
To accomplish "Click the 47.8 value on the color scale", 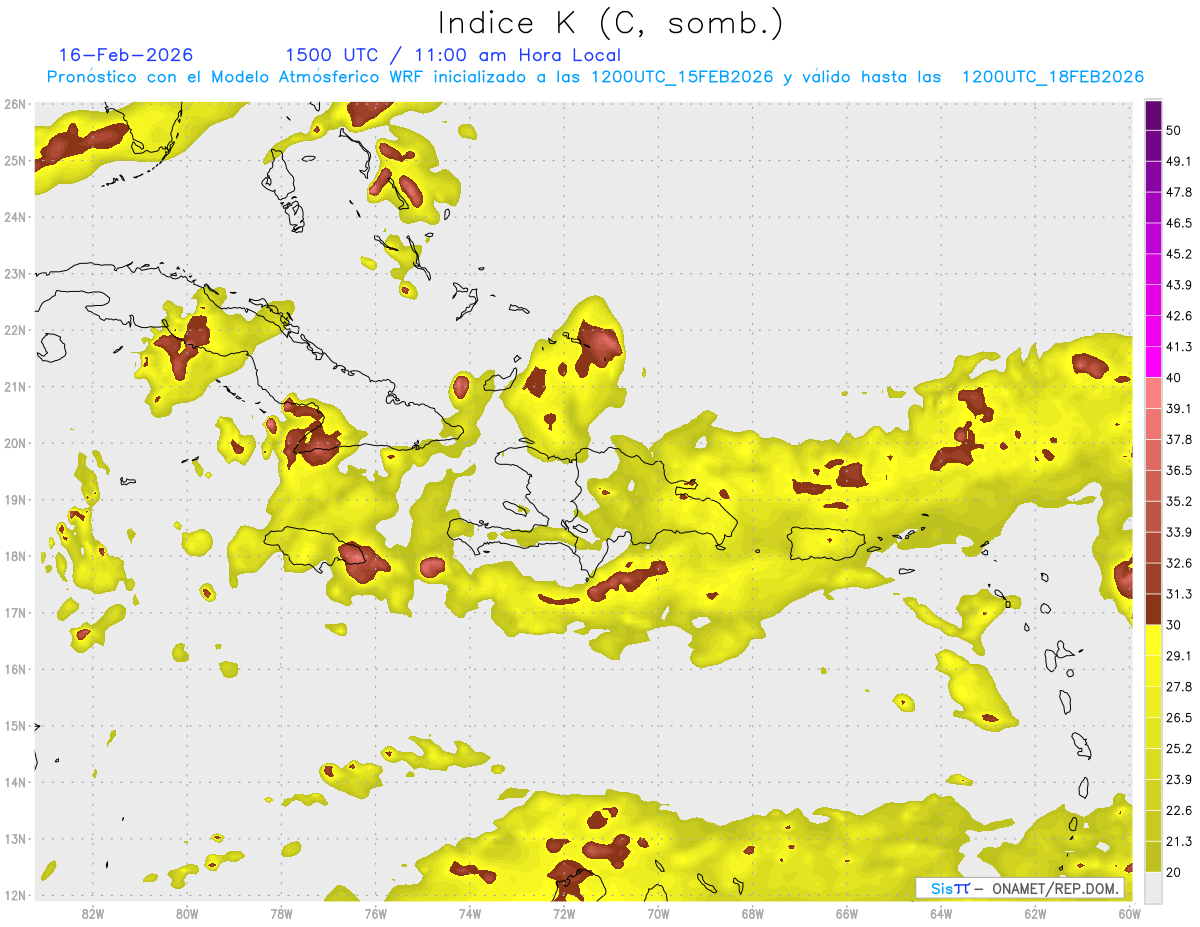I will (x=1178, y=192).
